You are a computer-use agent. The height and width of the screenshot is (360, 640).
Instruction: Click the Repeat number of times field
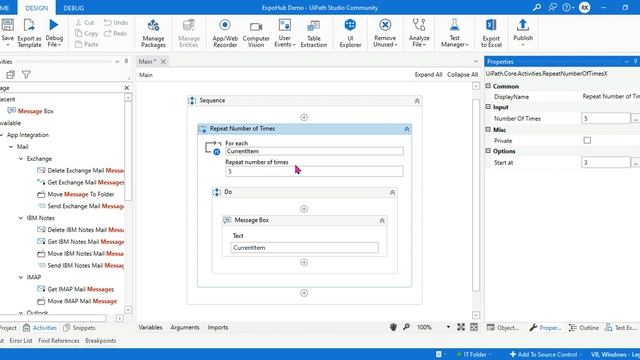(314, 171)
